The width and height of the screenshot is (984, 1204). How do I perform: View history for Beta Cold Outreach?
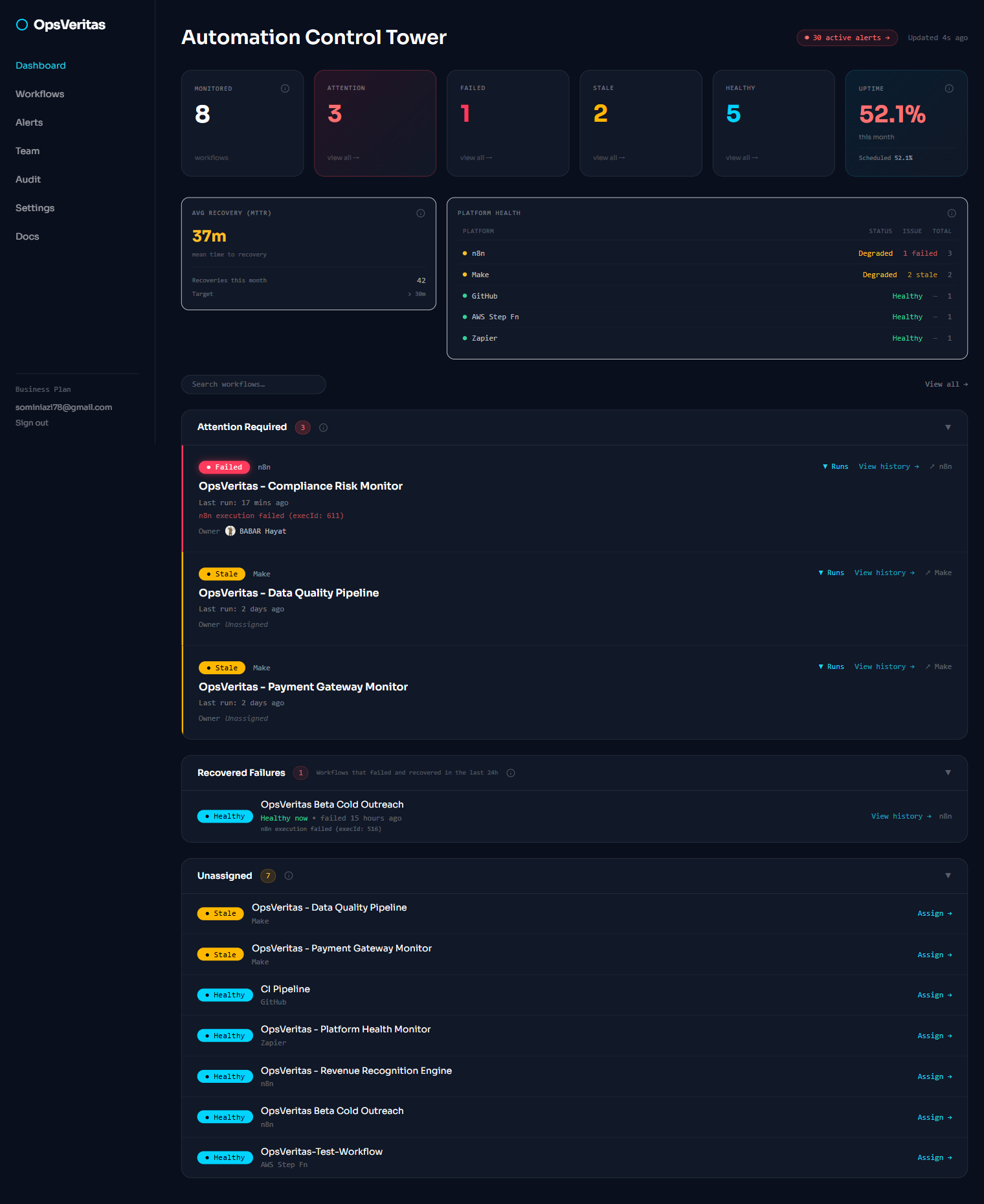[x=901, y=816]
